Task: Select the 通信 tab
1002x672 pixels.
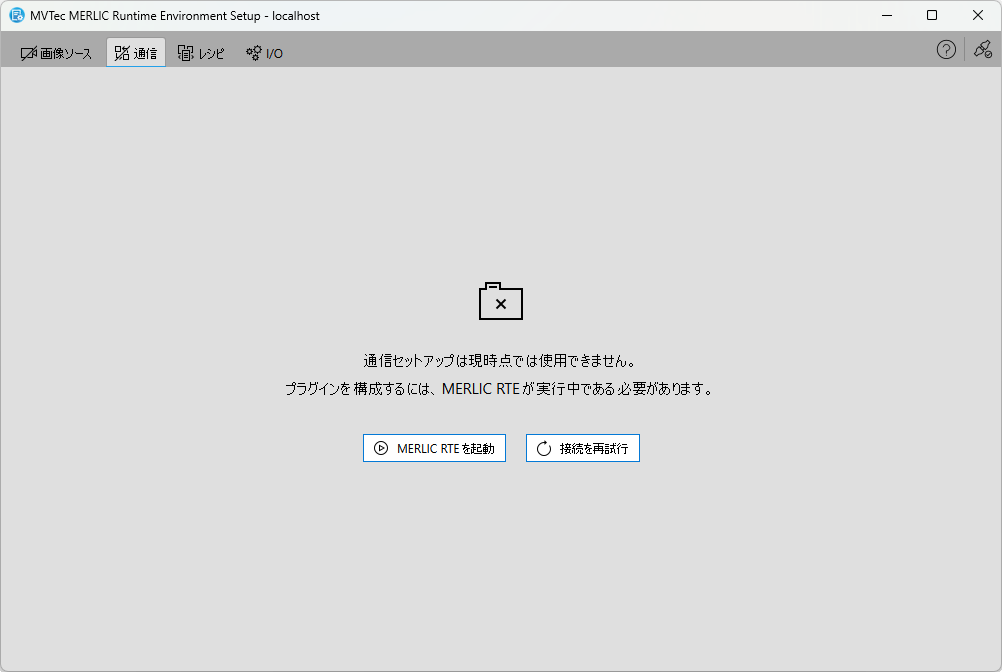Action: click(x=136, y=53)
